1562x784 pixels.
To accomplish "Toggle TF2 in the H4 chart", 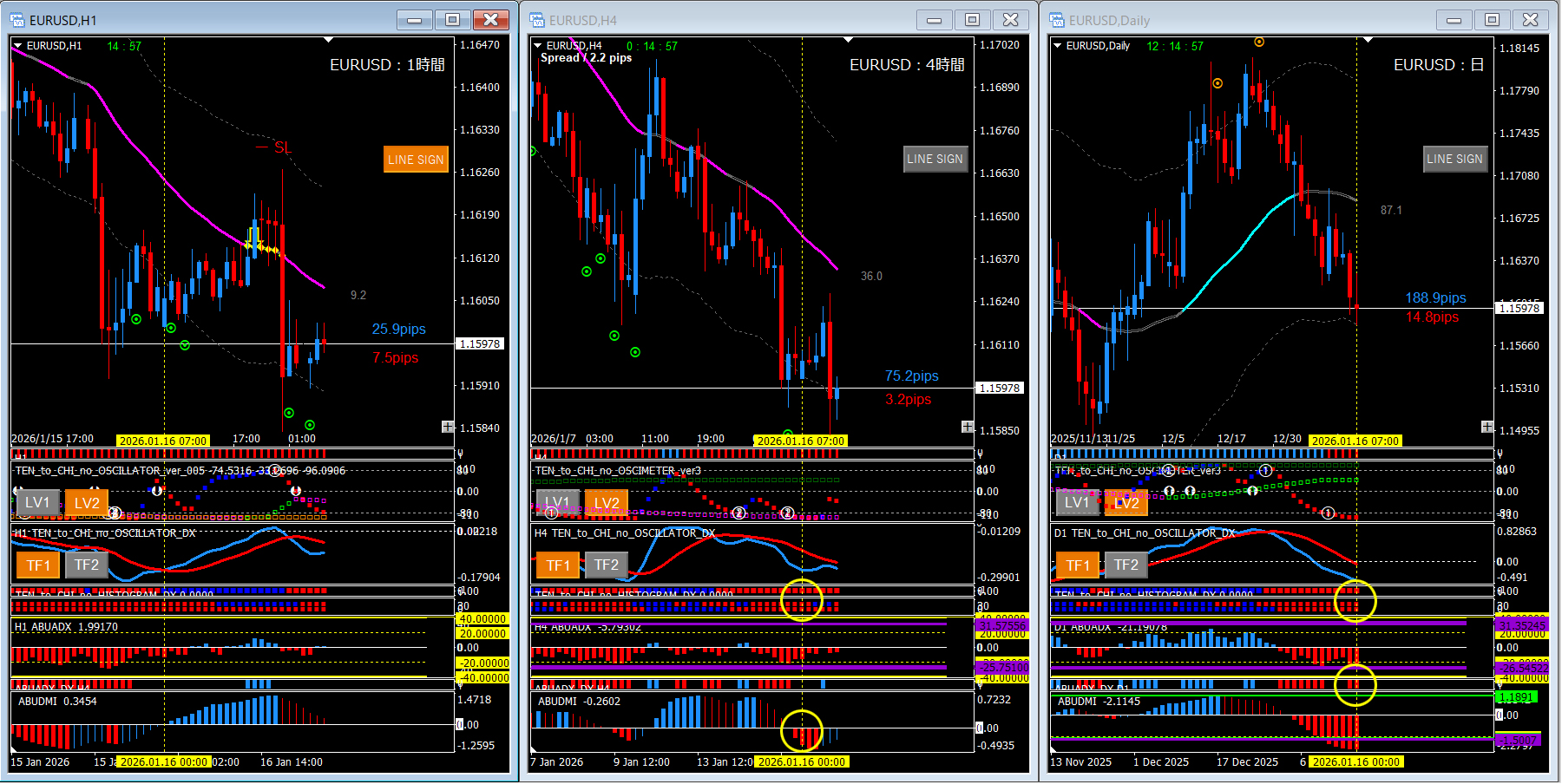I will [607, 565].
